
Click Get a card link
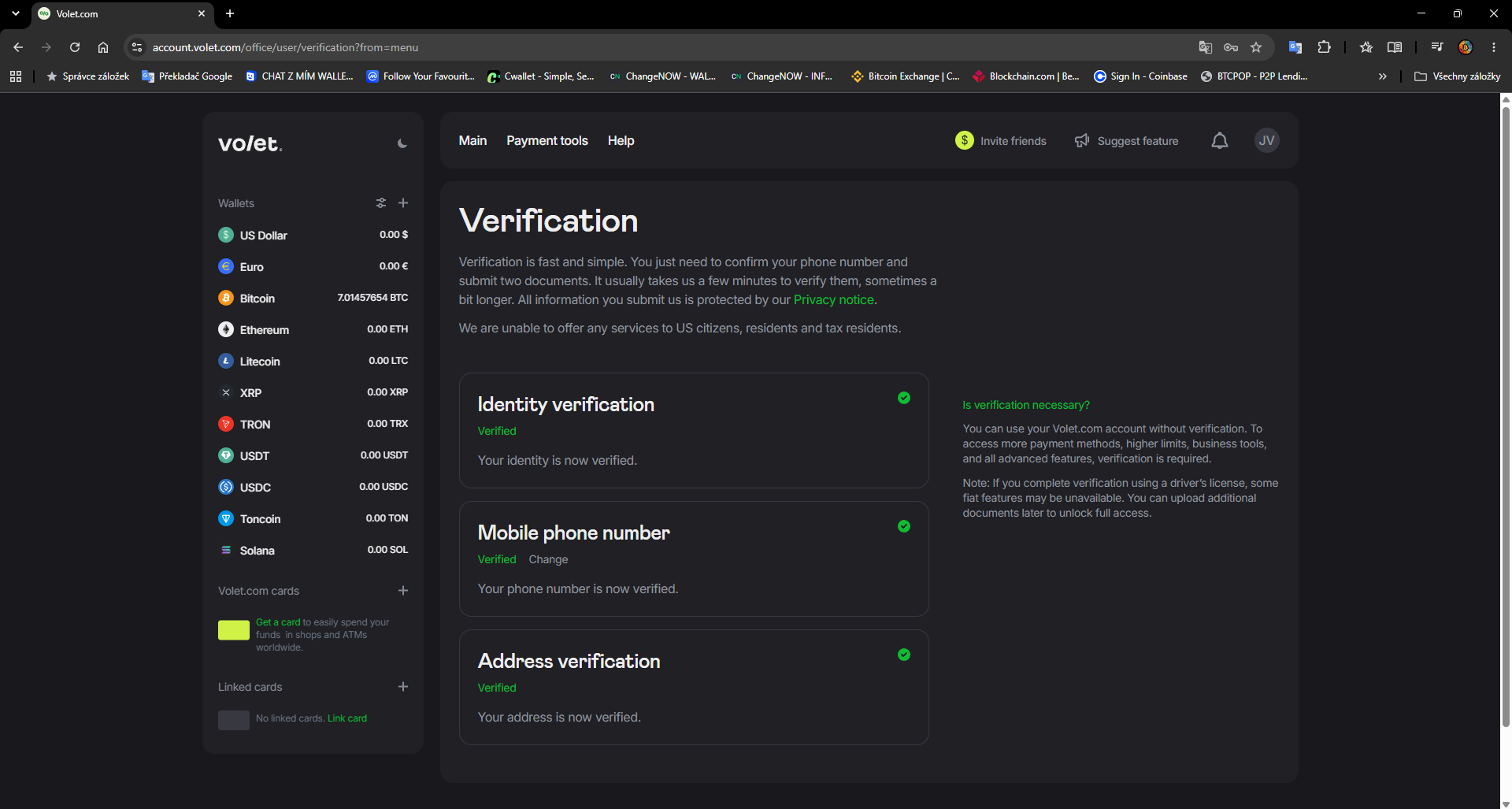click(x=278, y=622)
